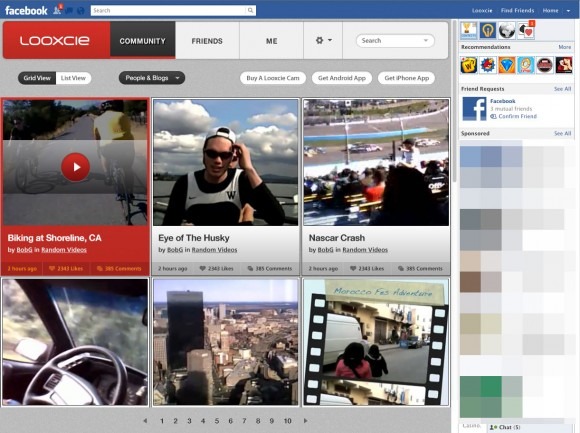Click Confirm Friend link
This screenshot has width=580, height=433.
tap(517, 116)
